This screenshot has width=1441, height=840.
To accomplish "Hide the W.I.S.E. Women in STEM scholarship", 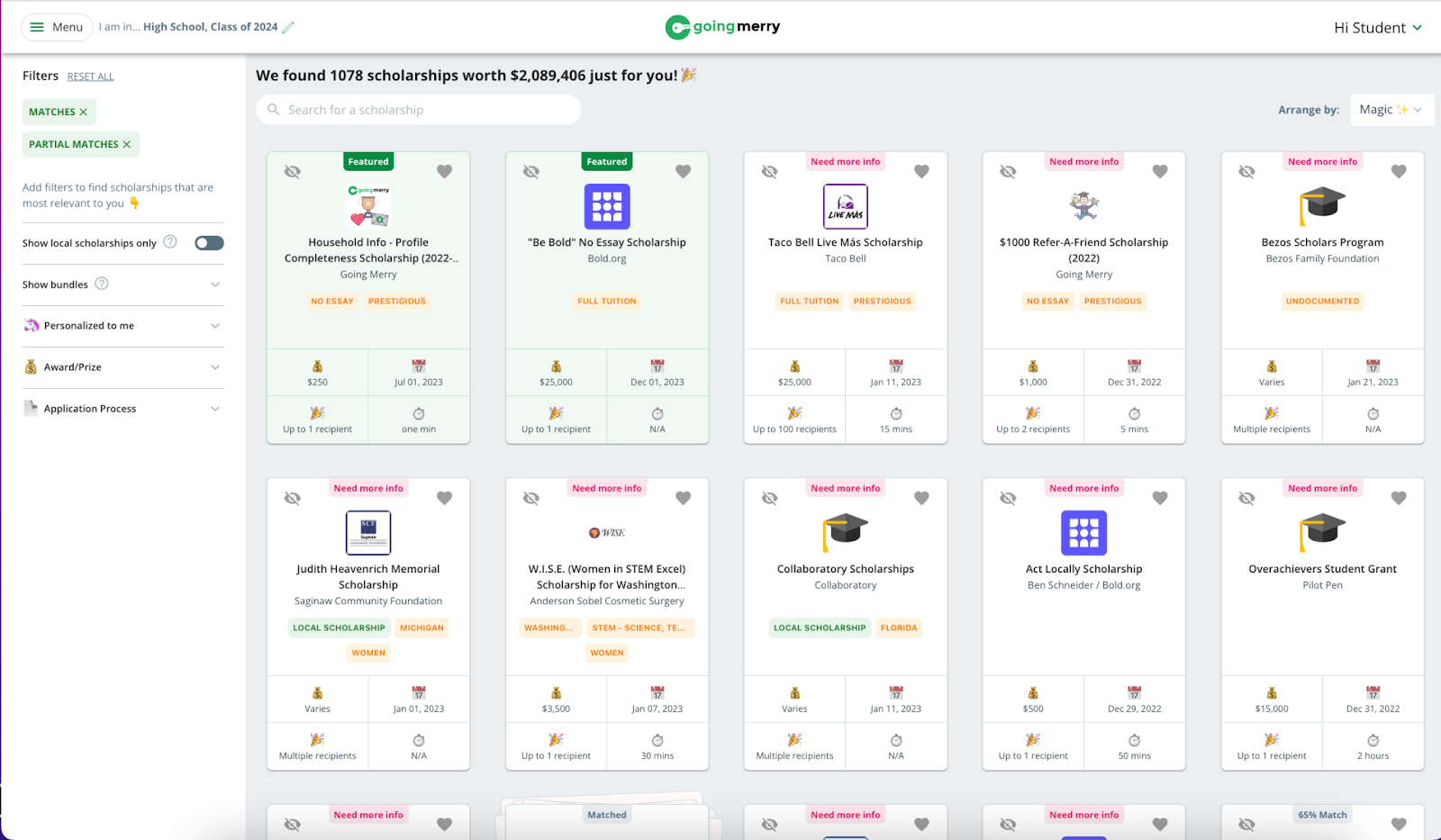I will (531, 498).
